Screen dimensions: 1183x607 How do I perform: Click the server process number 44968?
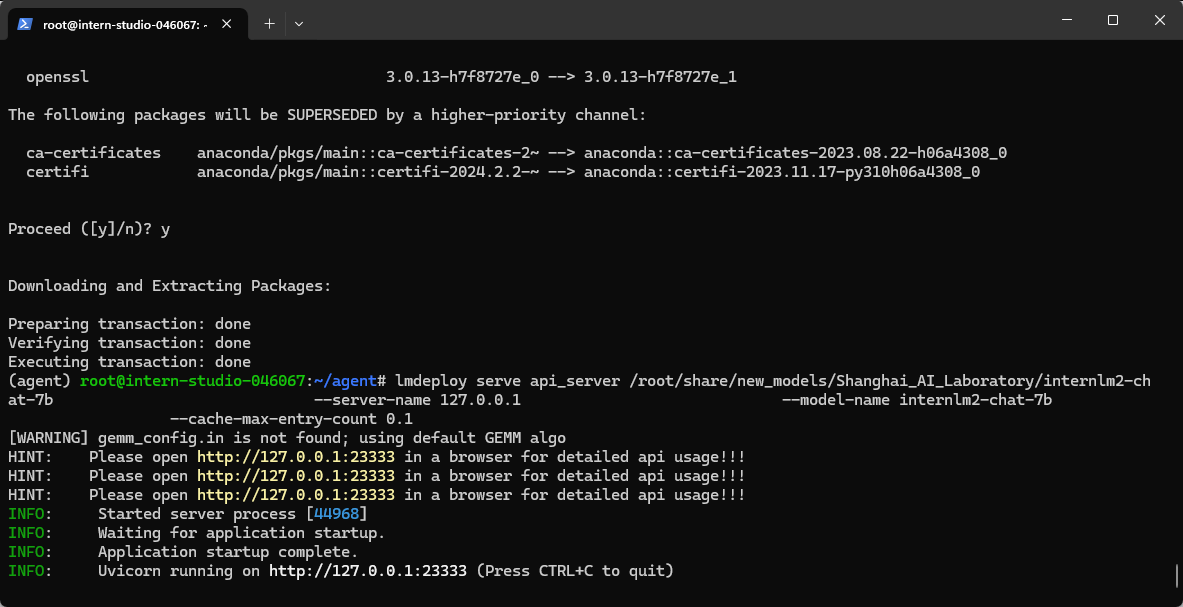pos(336,514)
